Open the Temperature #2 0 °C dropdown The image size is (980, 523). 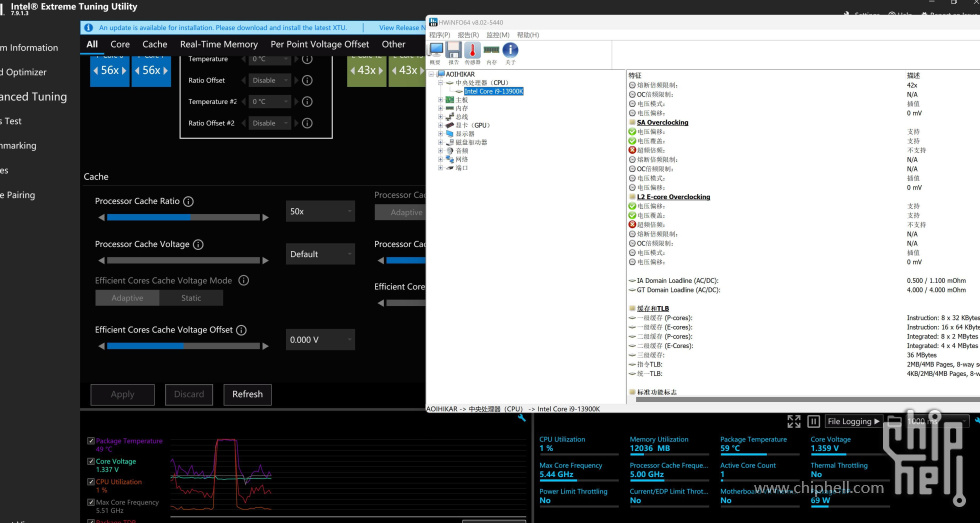(270, 101)
